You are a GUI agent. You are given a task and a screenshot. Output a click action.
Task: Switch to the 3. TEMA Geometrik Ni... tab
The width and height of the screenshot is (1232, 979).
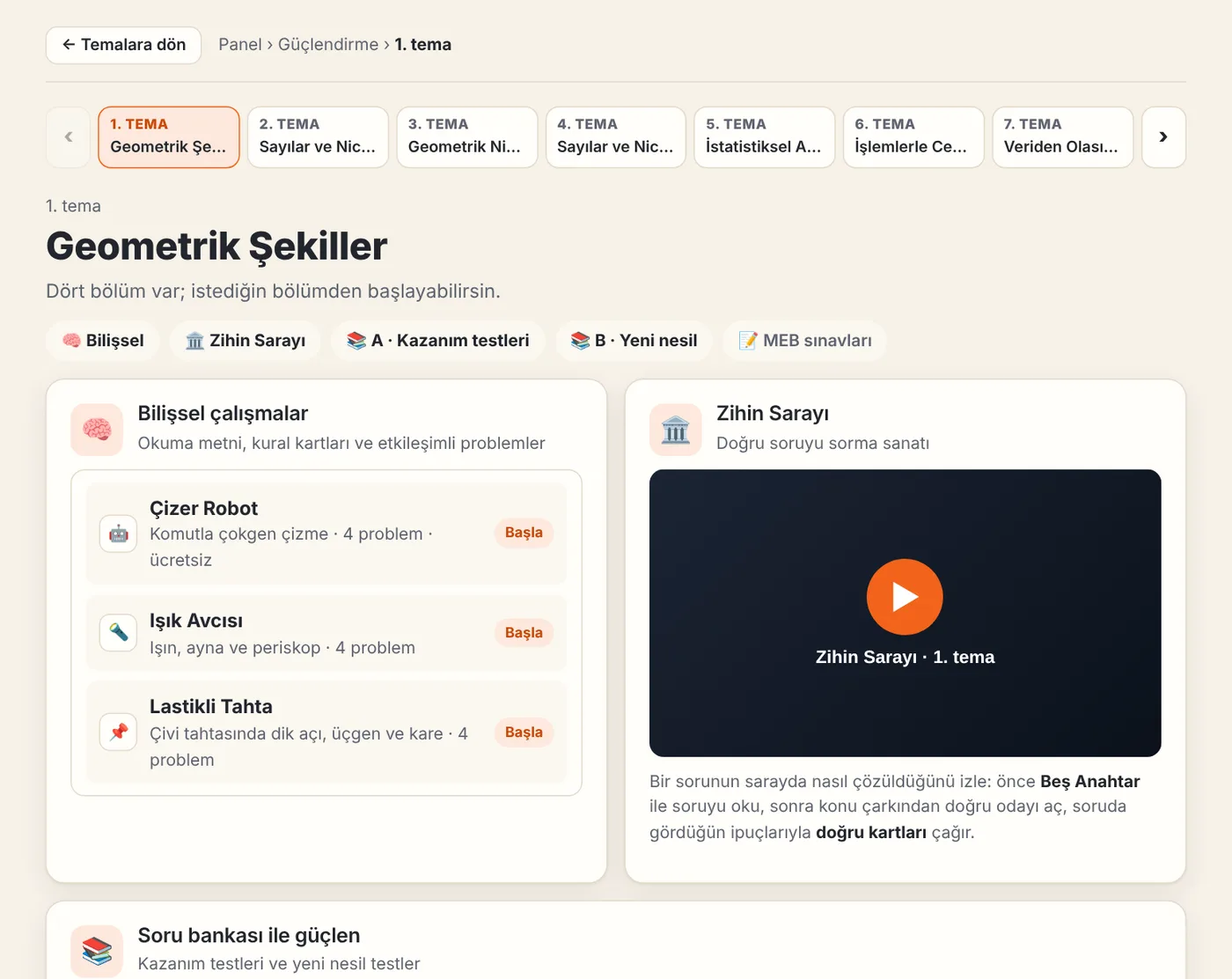pyautogui.click(x=466, y=137)
